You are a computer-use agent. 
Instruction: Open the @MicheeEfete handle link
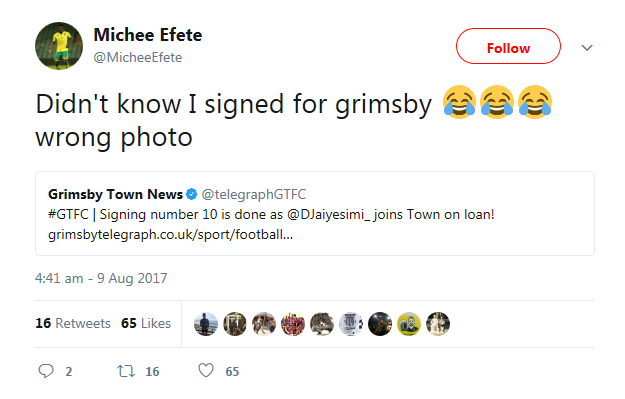(x=138, y=57)
